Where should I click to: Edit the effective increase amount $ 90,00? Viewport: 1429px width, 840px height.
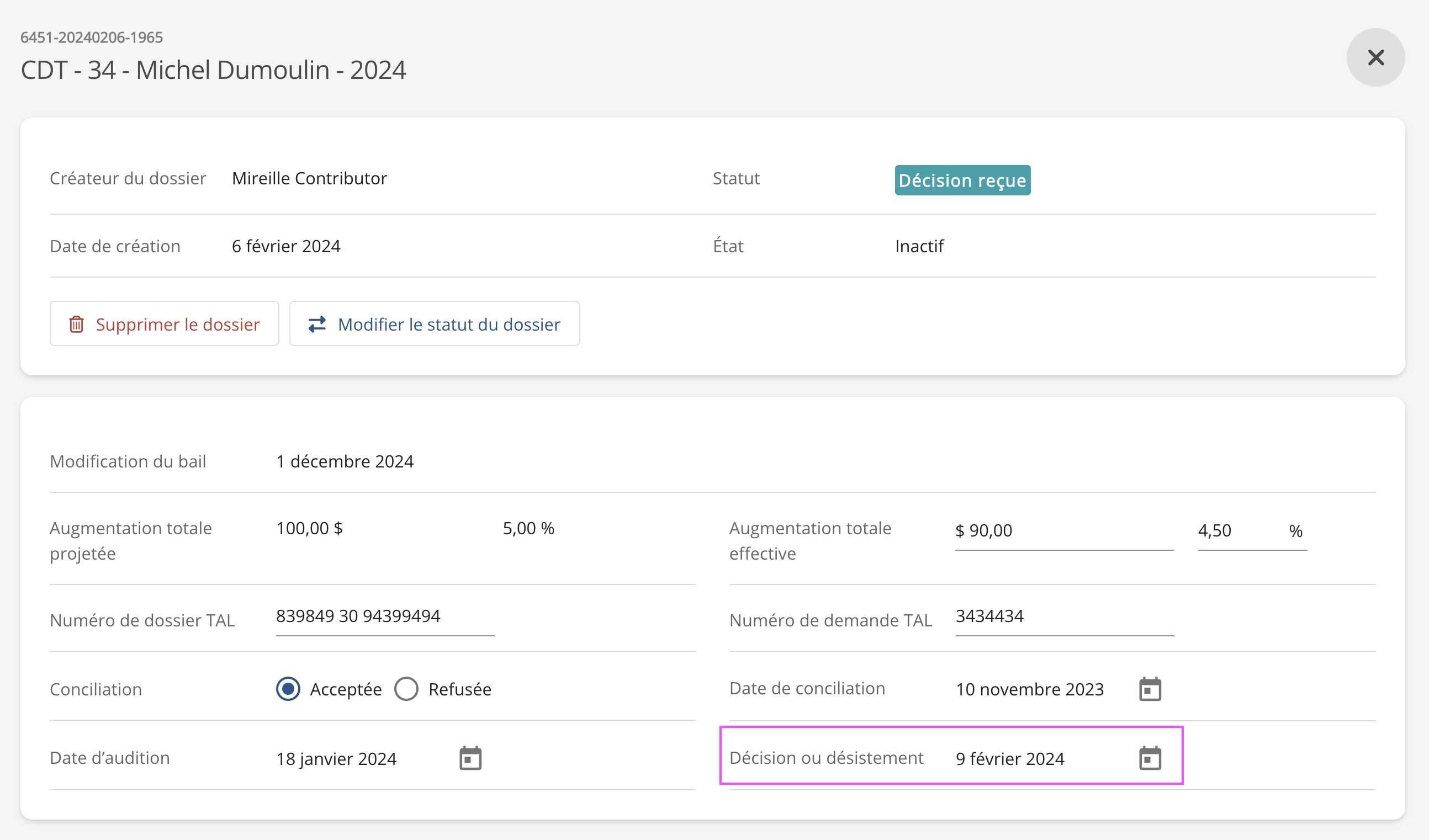pyautogui.click(x=1064, y=531)
